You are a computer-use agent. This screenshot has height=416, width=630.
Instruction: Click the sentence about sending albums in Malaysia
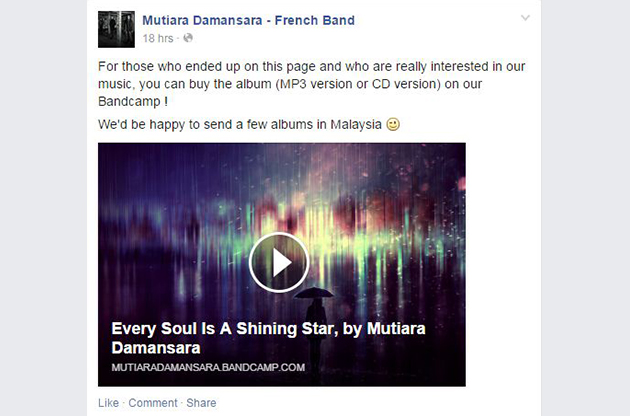[240, 125]
